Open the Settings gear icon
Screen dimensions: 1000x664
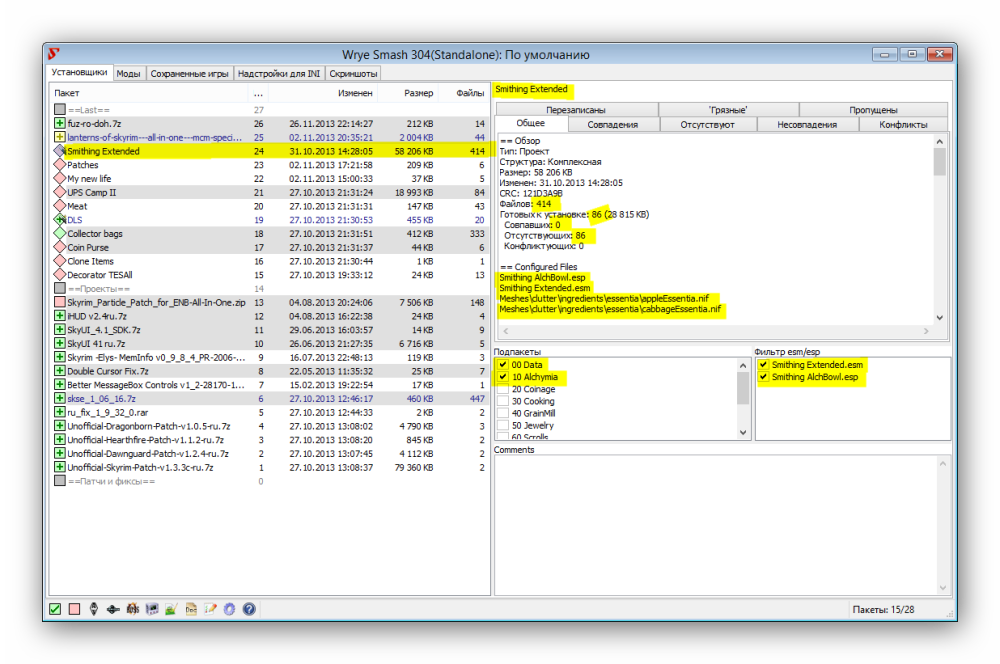[x=230, y=609]
